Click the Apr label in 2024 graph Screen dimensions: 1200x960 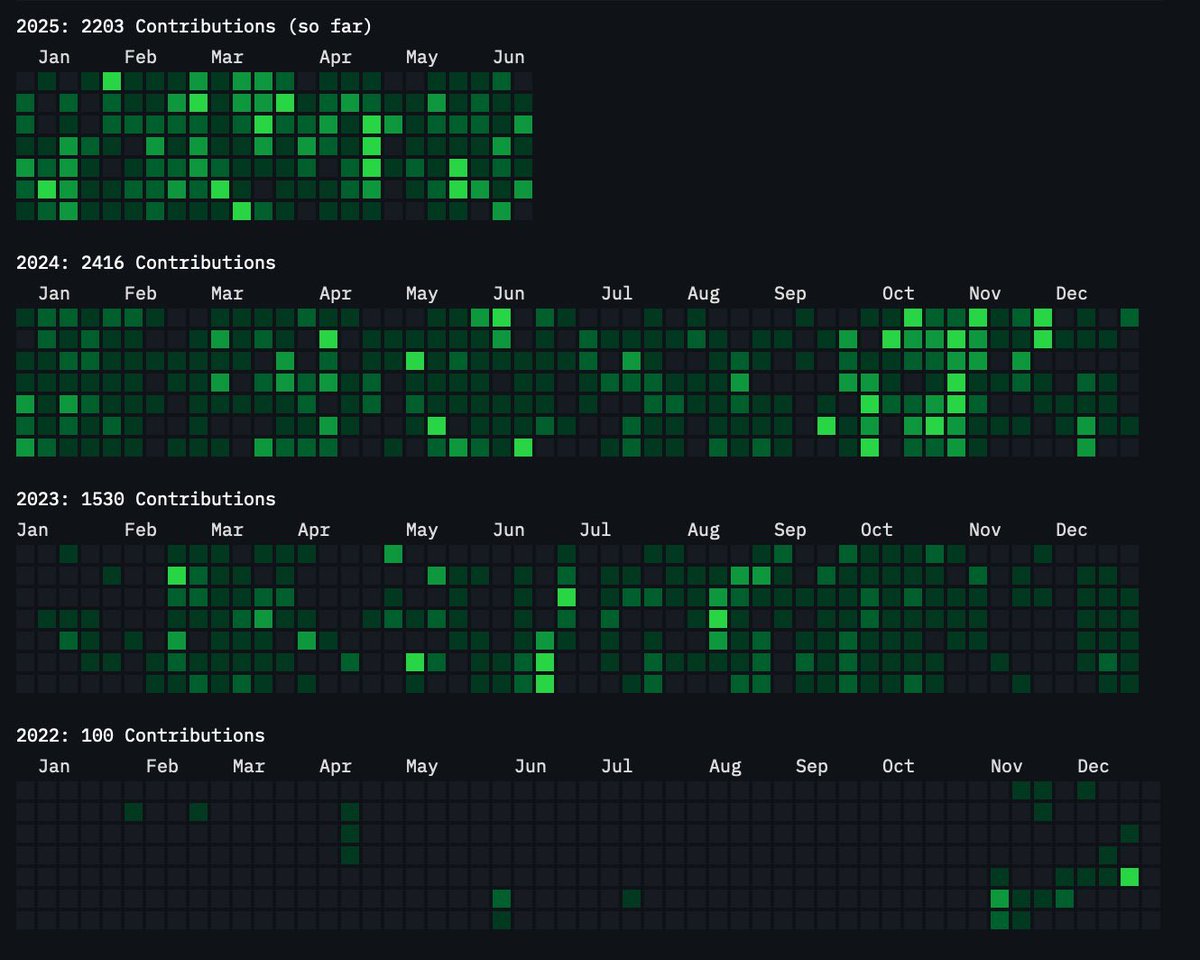pyautogui.click(x=335, y=293)
